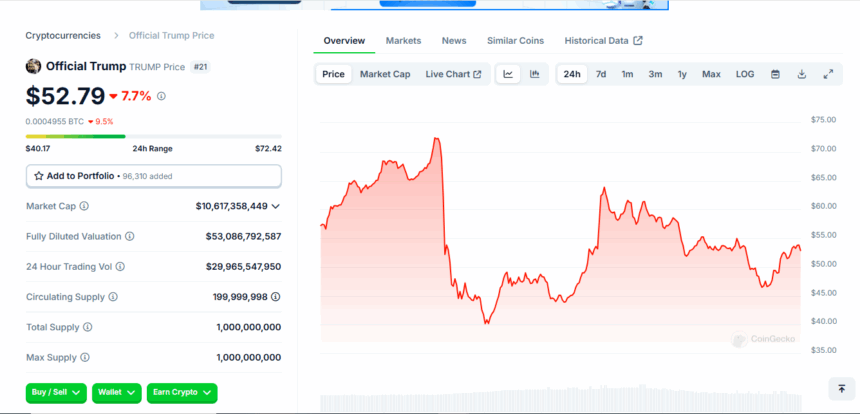
Task: Click info icon after 199,999,998 value
Action: (x=276, y=297)
